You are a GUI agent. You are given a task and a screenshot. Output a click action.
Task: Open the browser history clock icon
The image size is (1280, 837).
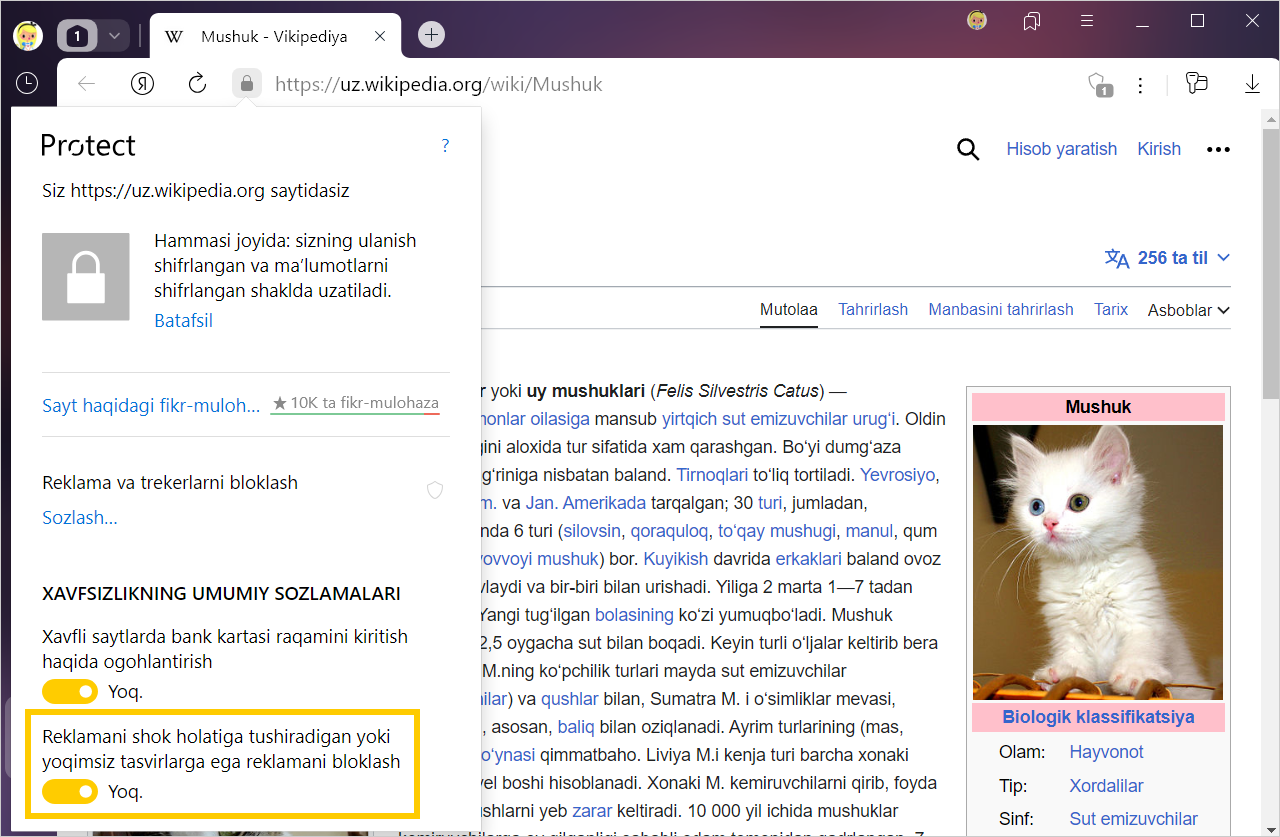pyautogui.click(x=27, y=84)
